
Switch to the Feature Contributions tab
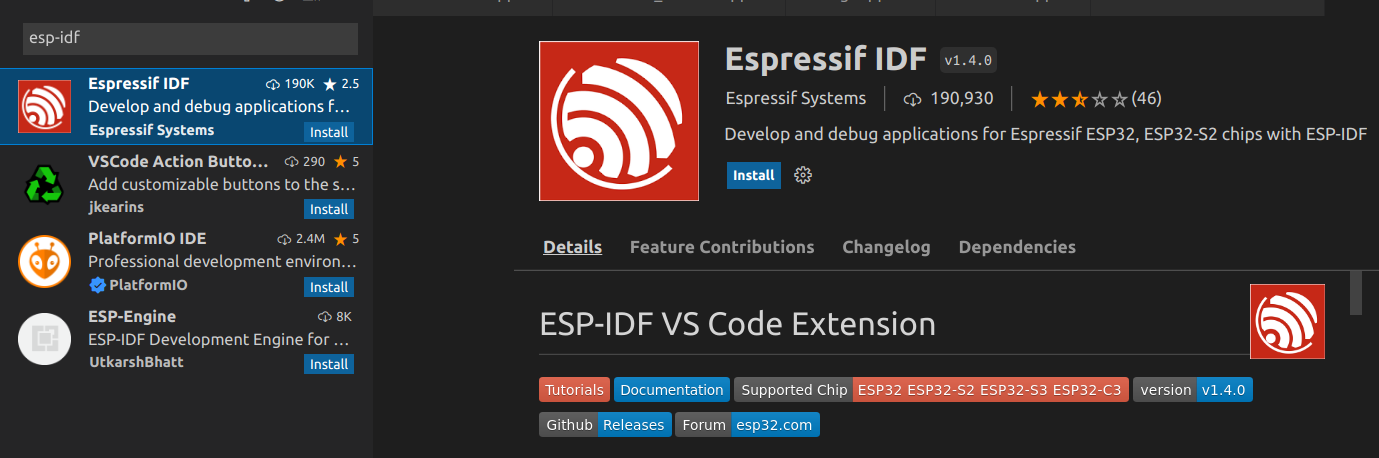point(721,247)
